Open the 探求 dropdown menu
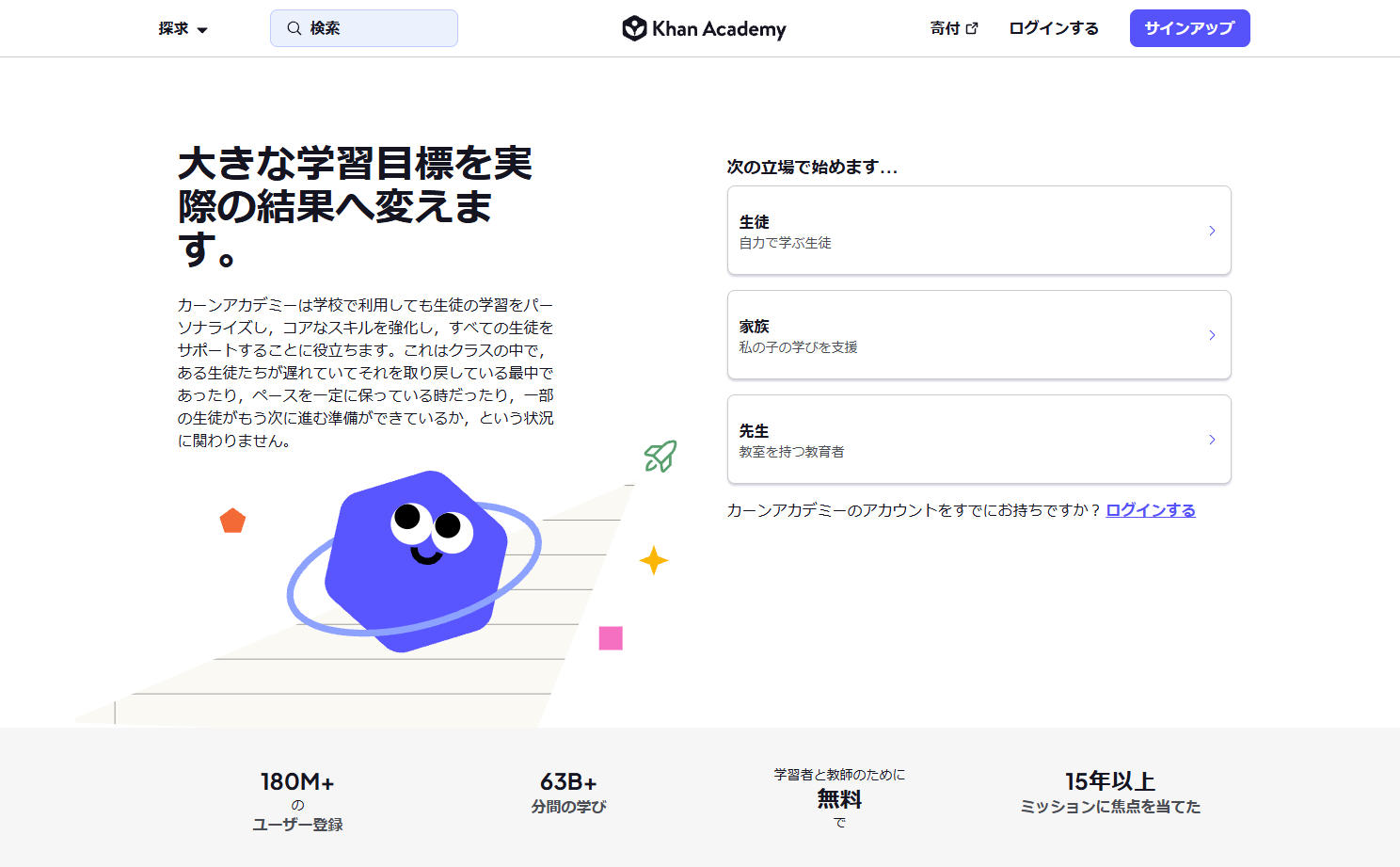Screen dimensions: 1400x867 183,28
